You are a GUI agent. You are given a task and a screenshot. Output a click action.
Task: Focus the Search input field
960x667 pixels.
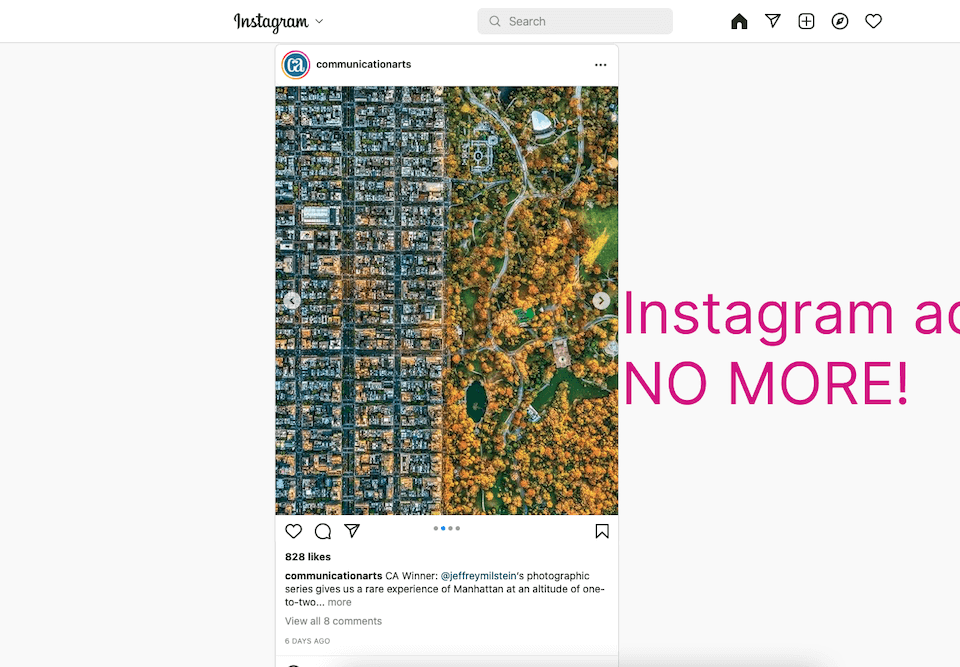[x=575, y=21]
